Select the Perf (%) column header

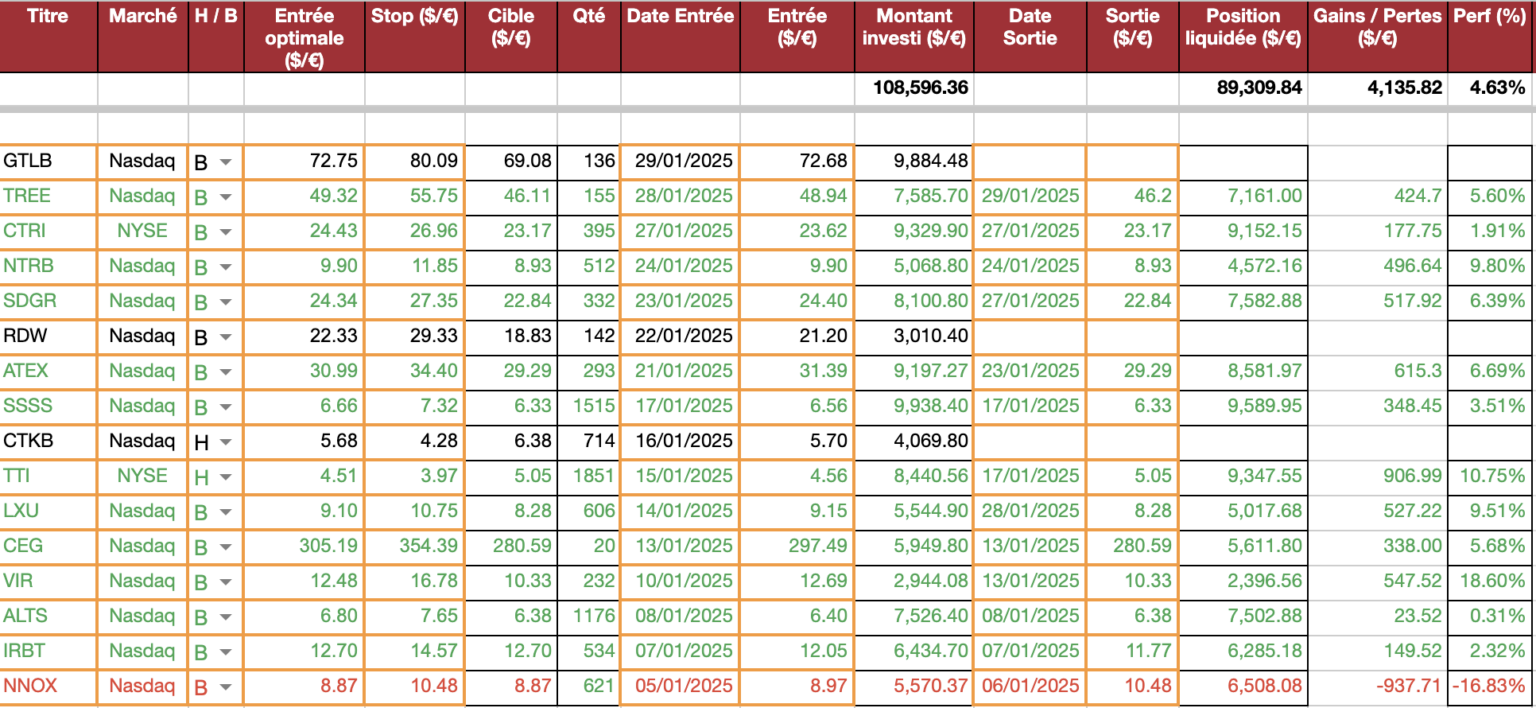(1492, 36)
